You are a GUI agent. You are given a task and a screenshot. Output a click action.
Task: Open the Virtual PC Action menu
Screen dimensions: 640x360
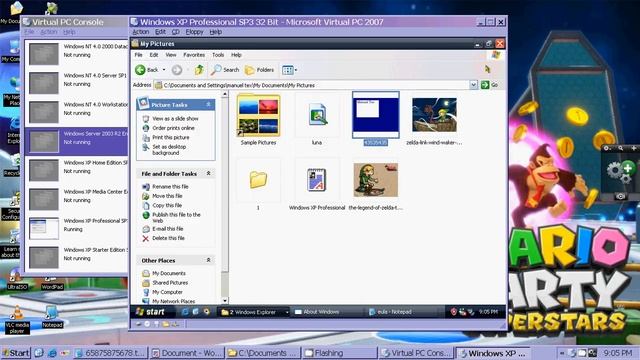point(141,32)
